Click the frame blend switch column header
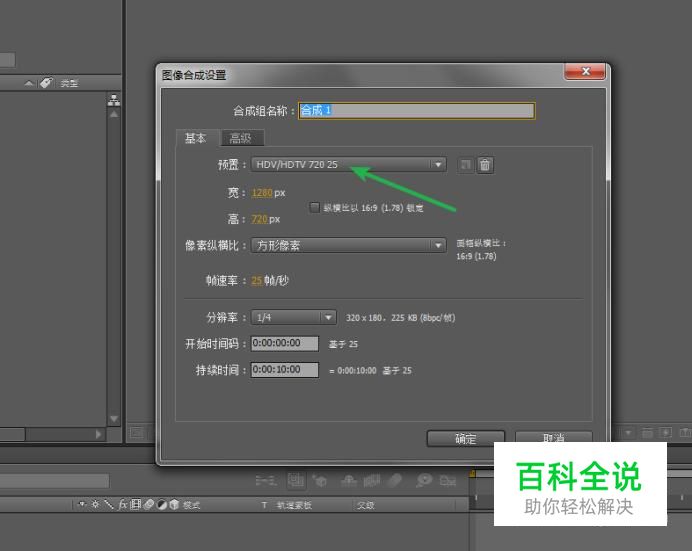Image resolution: width=692 pixels, height=551 pixels. tap(135, 504)
